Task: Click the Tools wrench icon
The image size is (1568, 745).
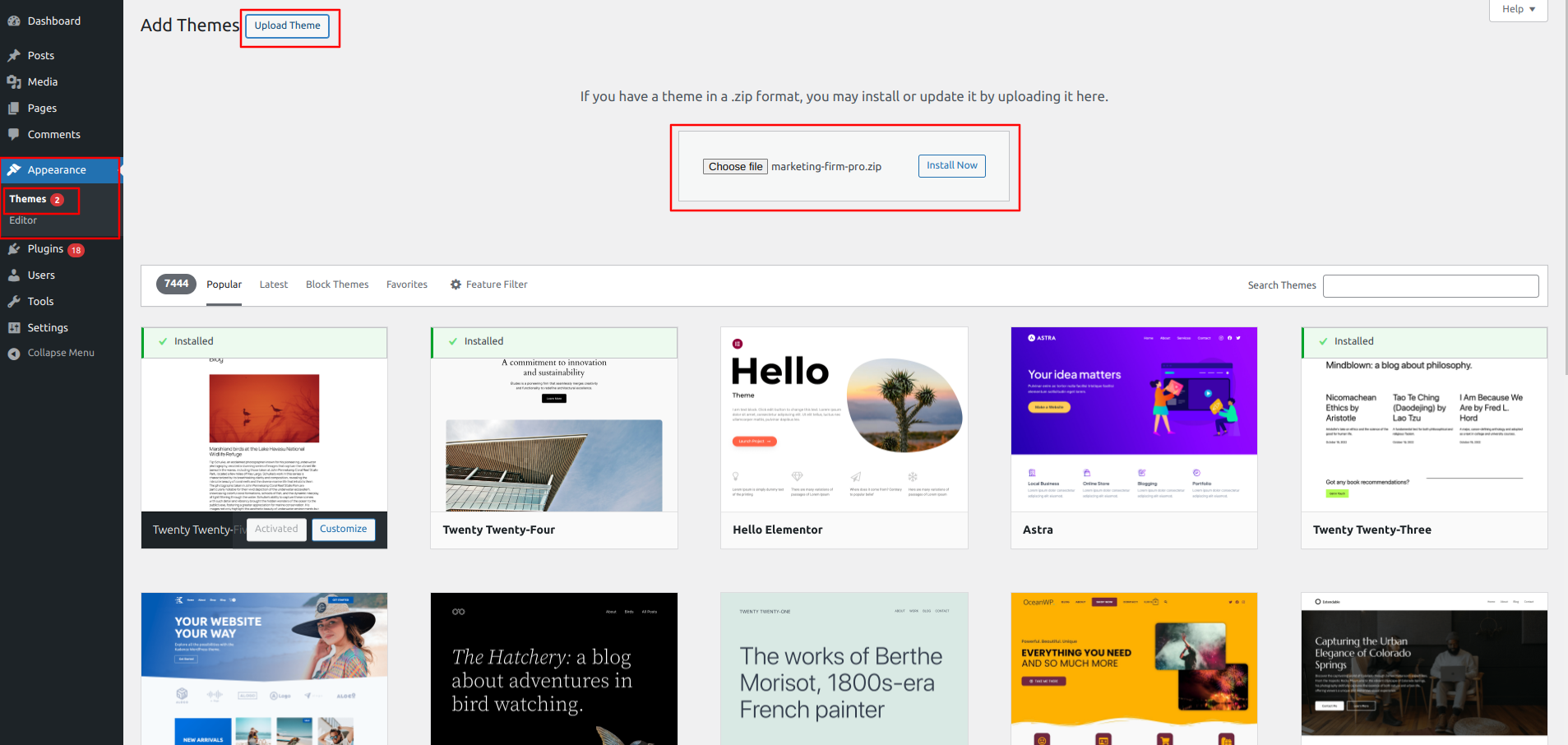Action: pyautogui.click(x=14, y=302)
